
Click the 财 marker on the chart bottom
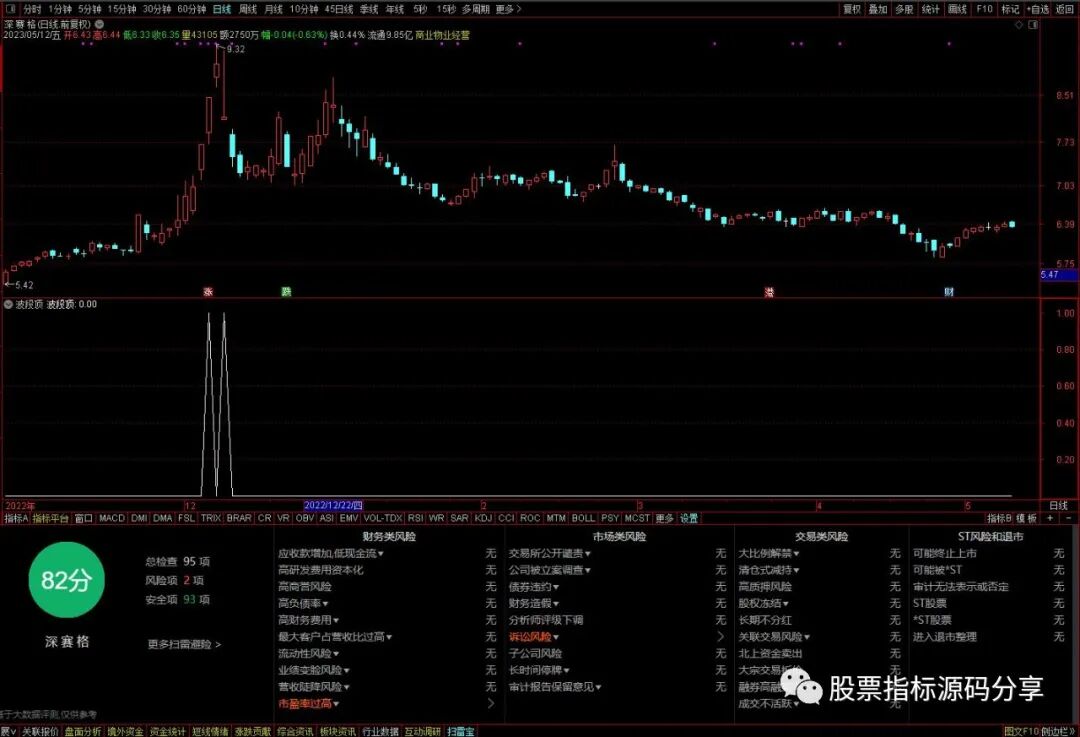[x=949, y=291]
